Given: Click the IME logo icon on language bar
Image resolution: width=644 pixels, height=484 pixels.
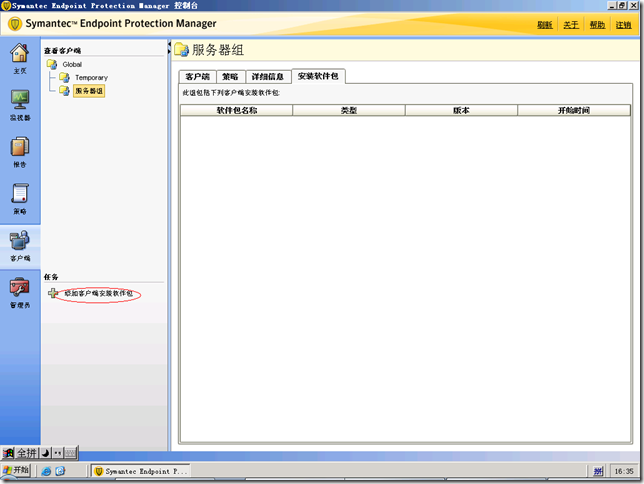Looking at the screenshot, I should (8, 453).
